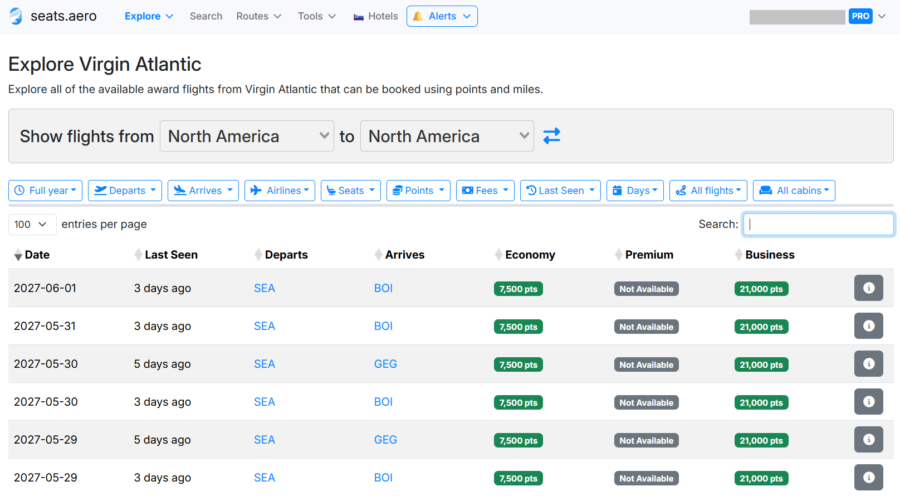The image size is (900, 496).
Task: Click BOI link in 2027-06-01 row
Action: 383,288
